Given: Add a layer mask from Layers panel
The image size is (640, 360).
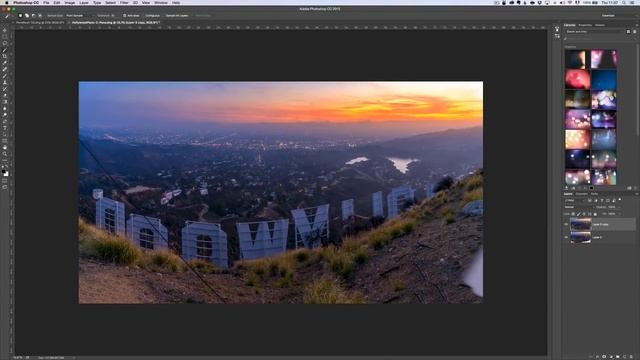Looking at the screenshot, I should point(604,357).
